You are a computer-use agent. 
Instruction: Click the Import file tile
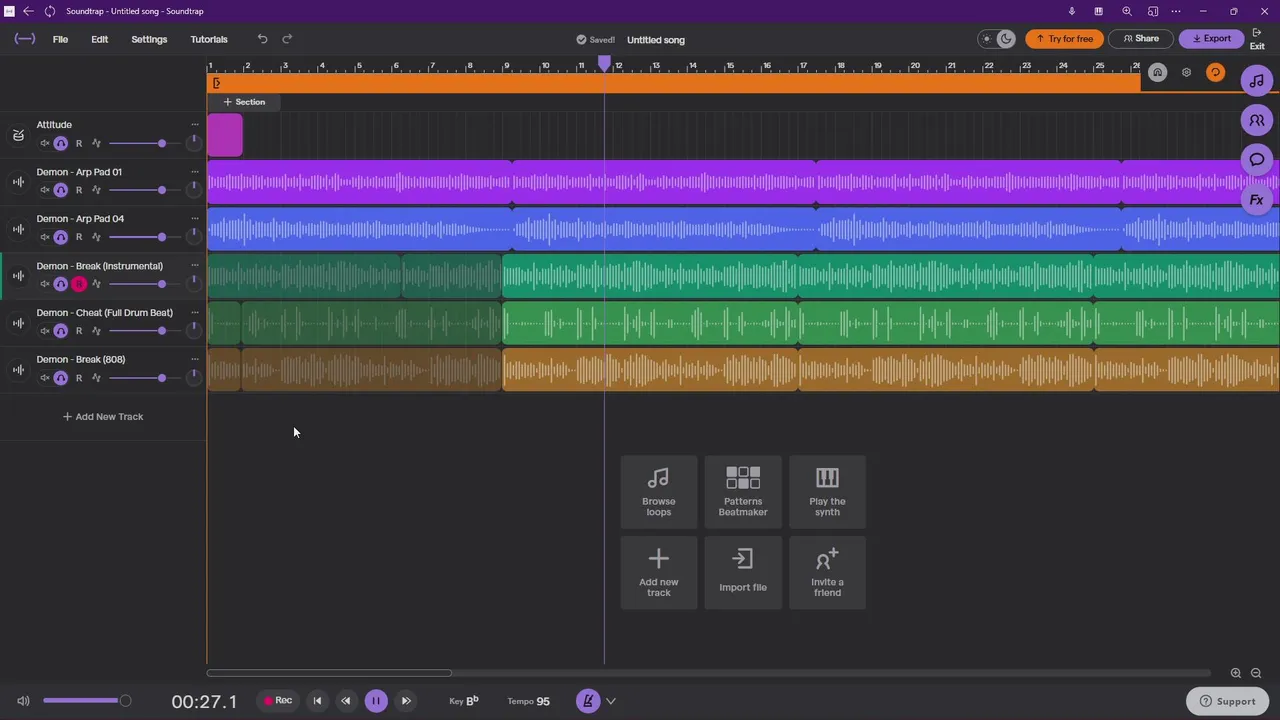pyautogui.click(x=743, y=573)
